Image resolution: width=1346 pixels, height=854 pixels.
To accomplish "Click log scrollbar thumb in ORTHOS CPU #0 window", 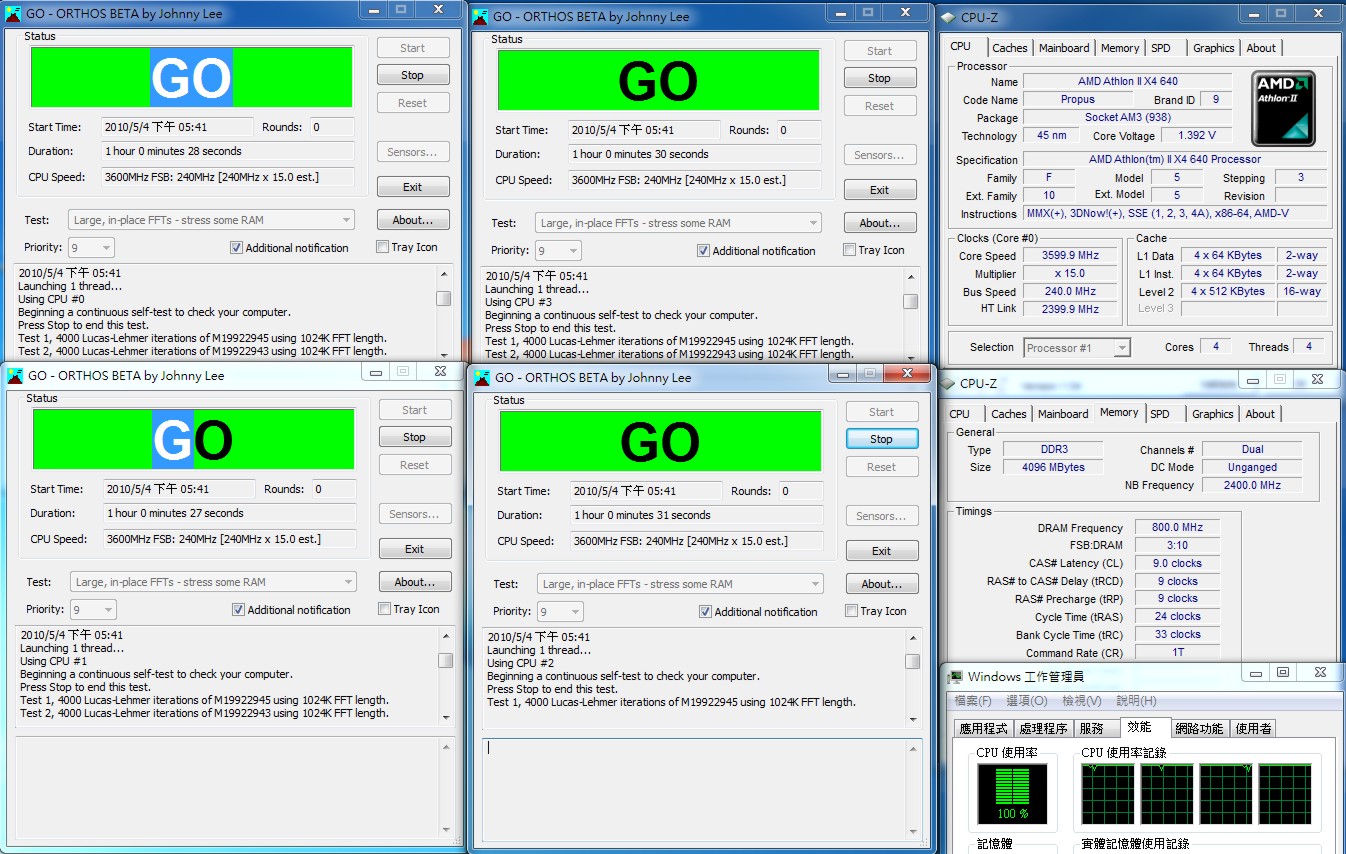I will click(x=443, y=298).
